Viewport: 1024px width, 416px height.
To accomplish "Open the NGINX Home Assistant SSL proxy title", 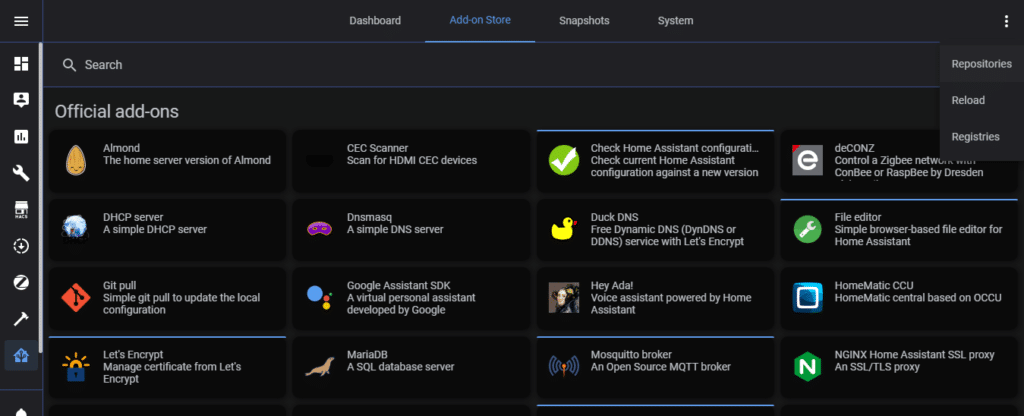I will pos(914,355).
